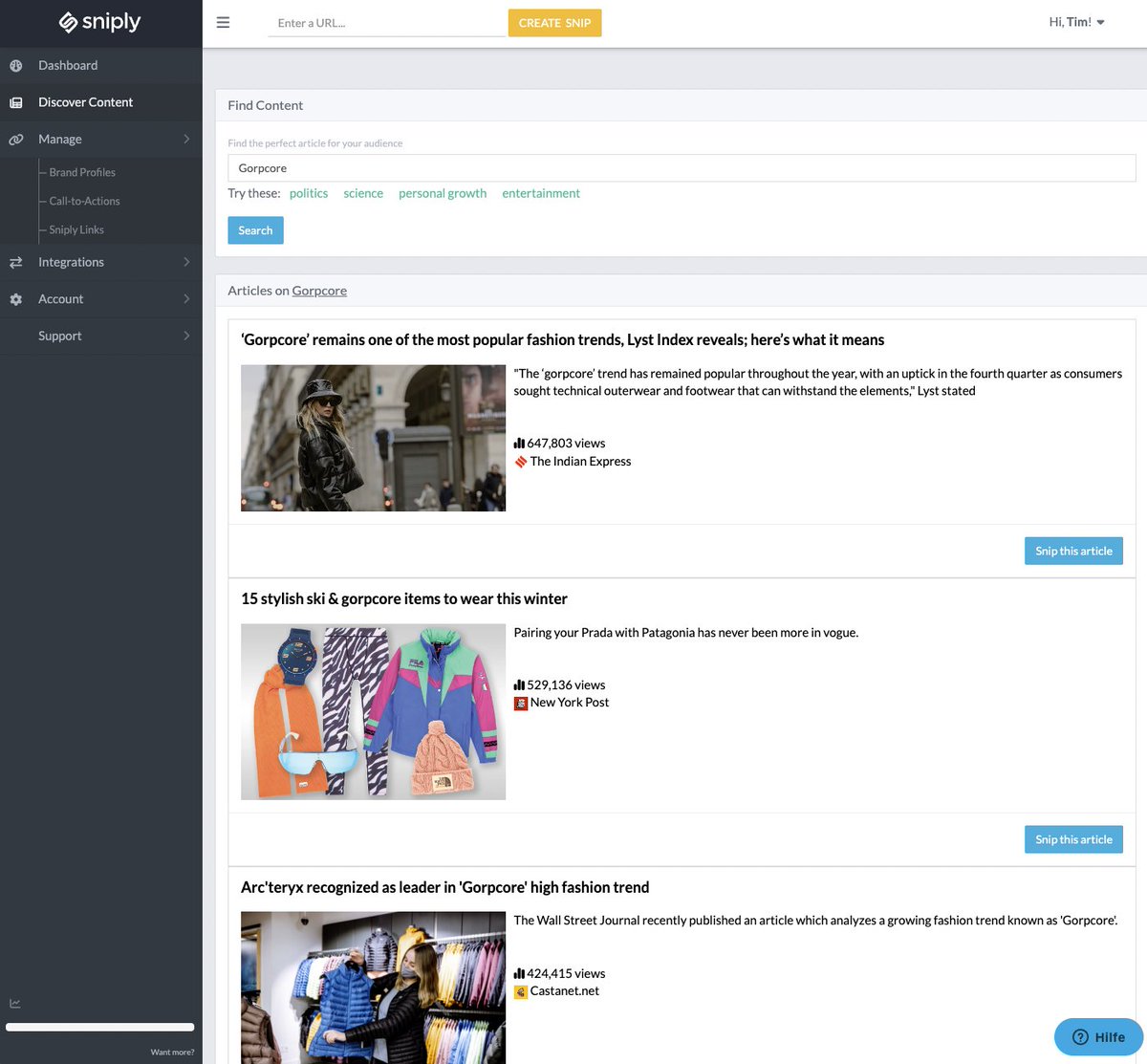Click the science suggestion link
The image size is (1147, 1064).
(363, 193)
